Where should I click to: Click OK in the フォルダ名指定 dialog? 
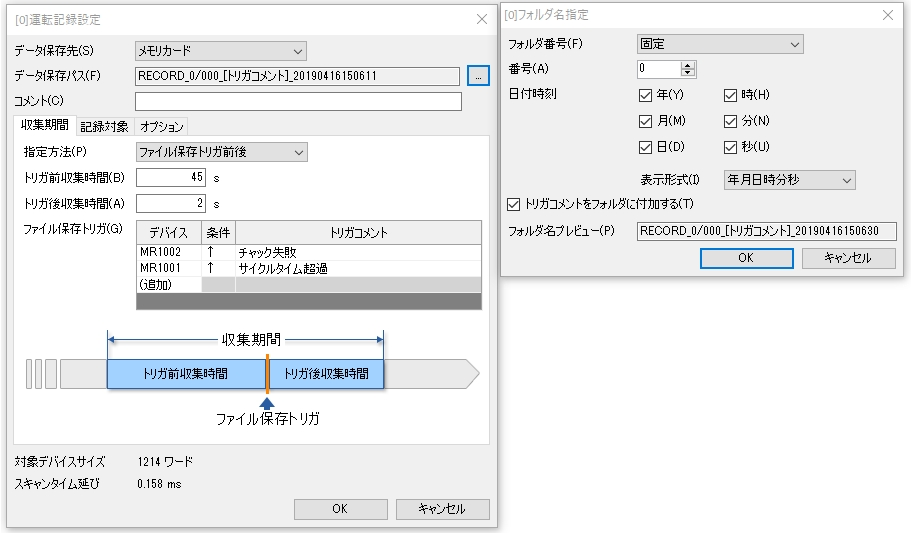[747, 257]
